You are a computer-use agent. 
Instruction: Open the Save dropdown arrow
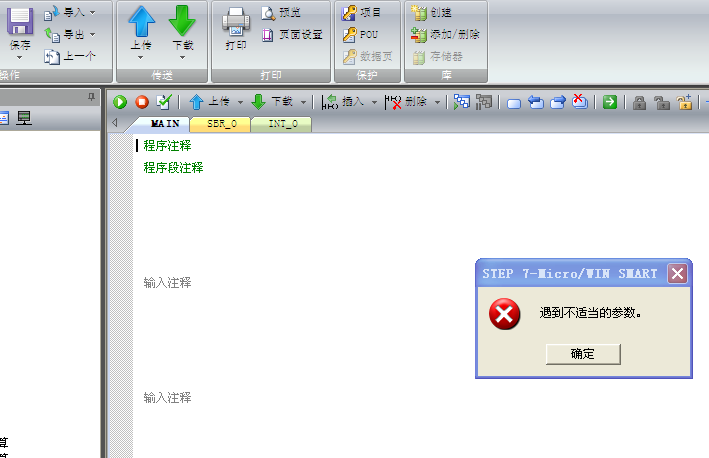tap(19, 57)
